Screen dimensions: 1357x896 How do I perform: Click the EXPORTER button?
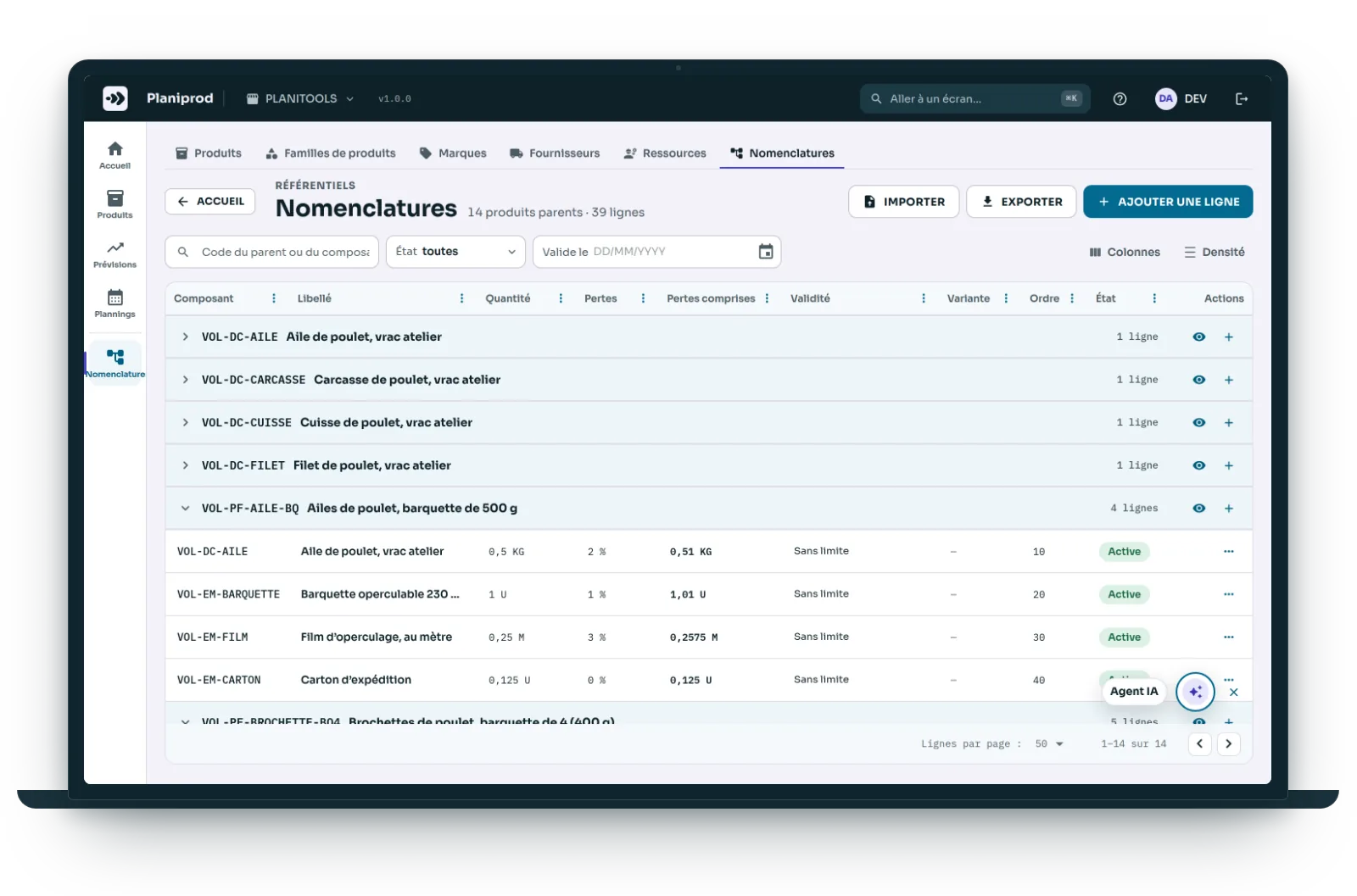(x=1021, y=202)
